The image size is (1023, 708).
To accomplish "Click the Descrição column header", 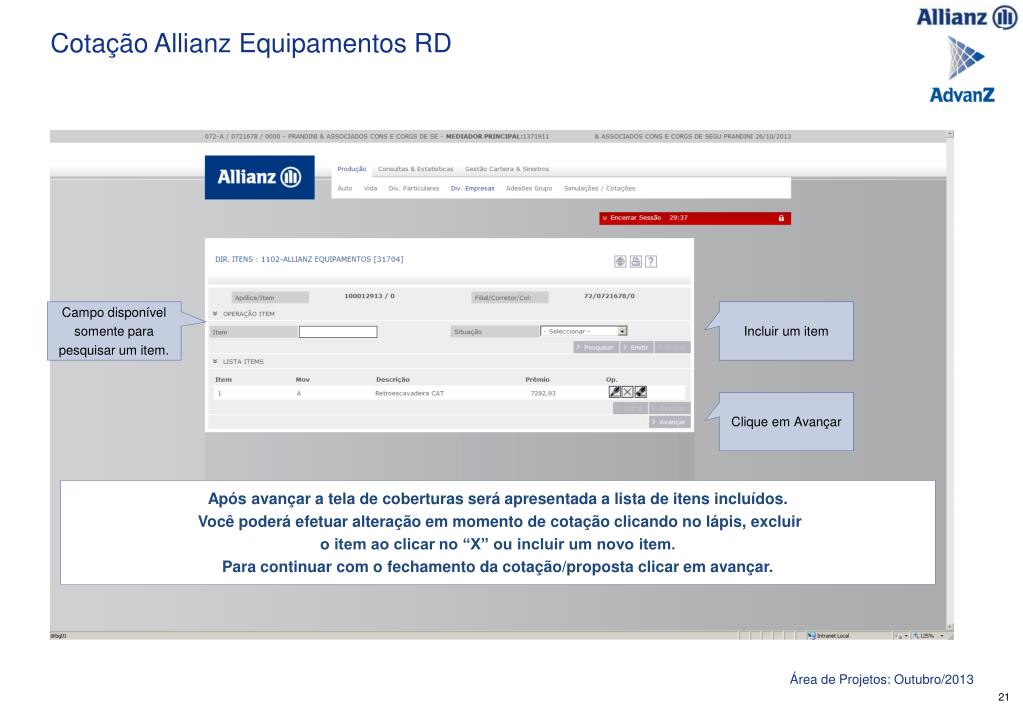I will point(393,380).
